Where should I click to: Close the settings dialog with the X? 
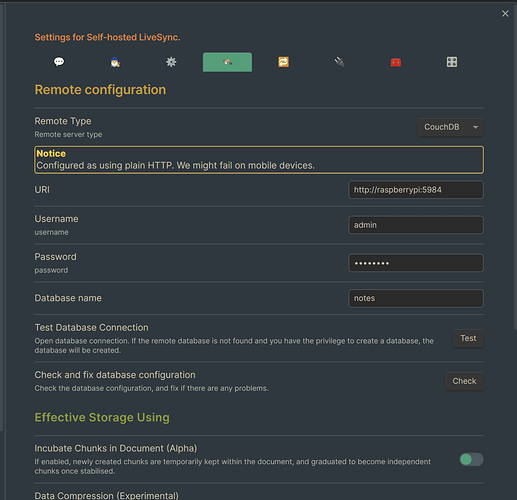click(x=505, y=14)
